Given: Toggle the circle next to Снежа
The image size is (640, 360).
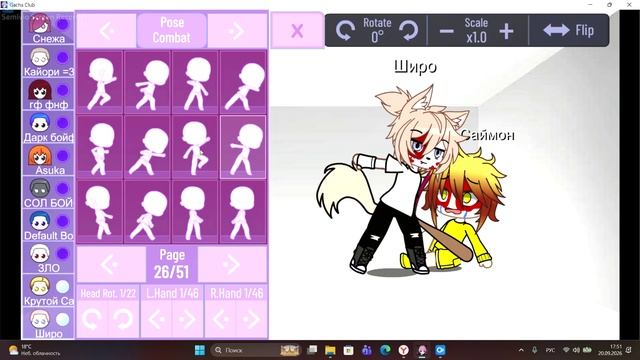Looking at the screenshot, I should click(x=62, y=24).
